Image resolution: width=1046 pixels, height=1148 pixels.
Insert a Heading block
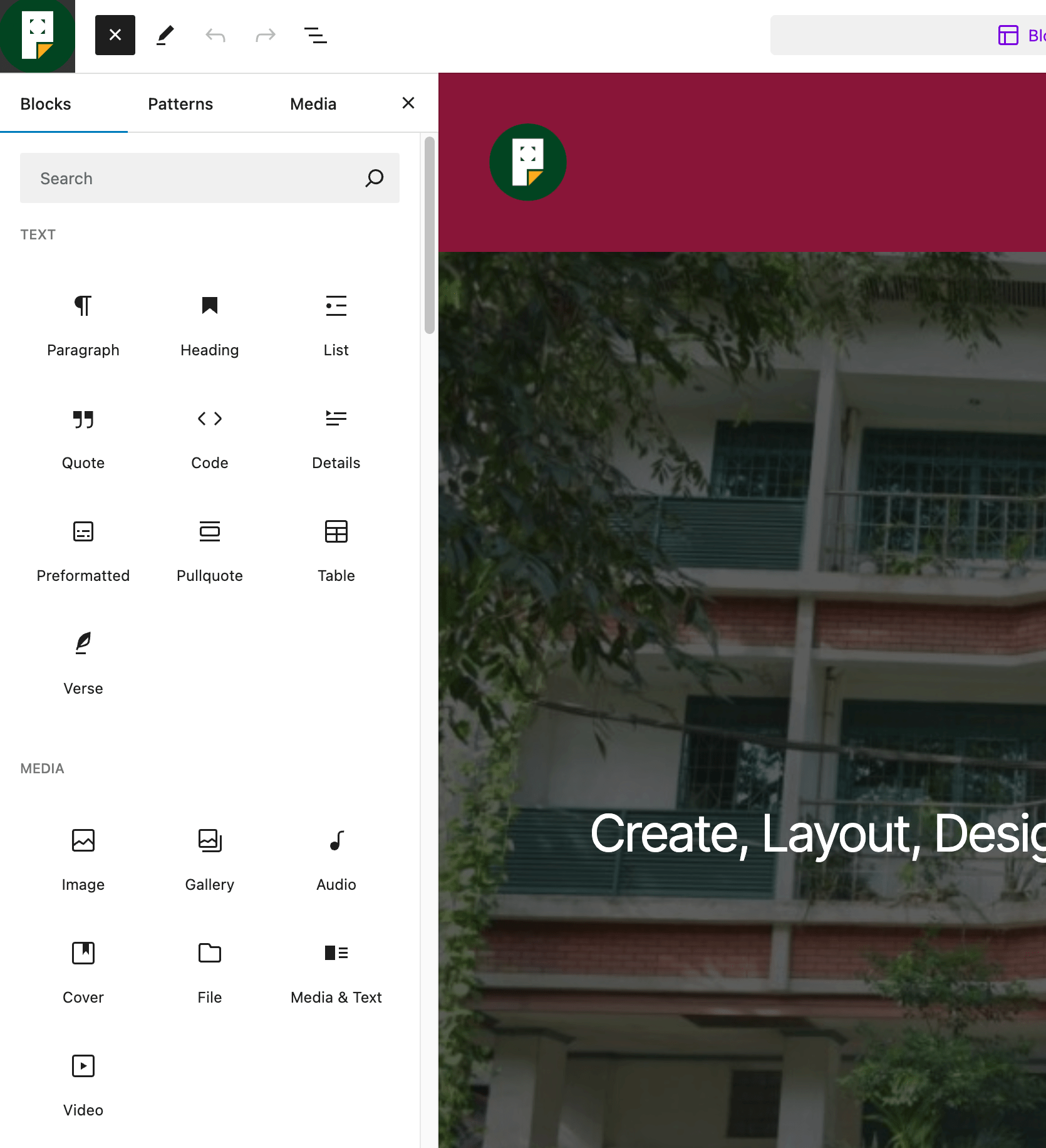(x=210, y=326)
